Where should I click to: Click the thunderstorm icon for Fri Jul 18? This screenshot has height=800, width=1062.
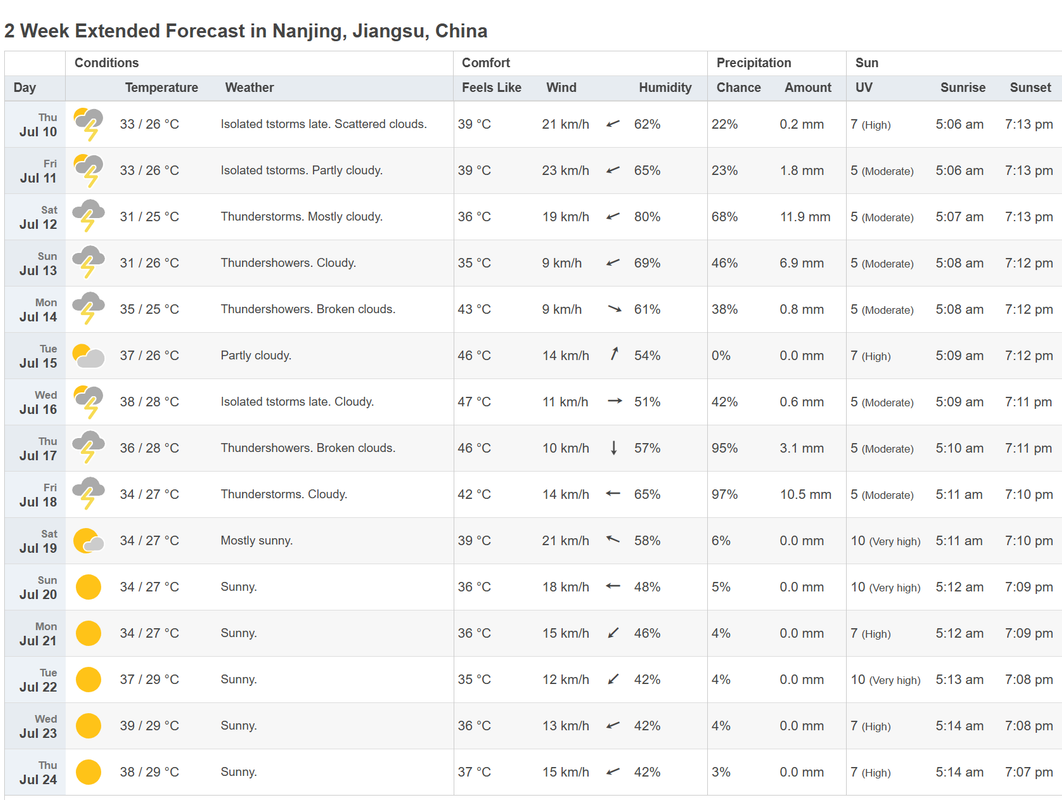[x=88, y=494]
